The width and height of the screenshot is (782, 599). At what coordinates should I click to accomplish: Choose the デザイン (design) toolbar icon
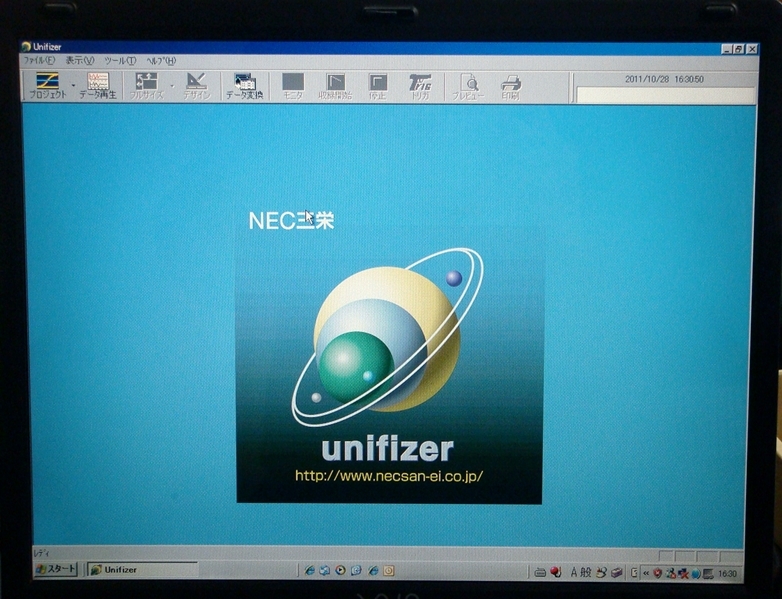[196, 86]
